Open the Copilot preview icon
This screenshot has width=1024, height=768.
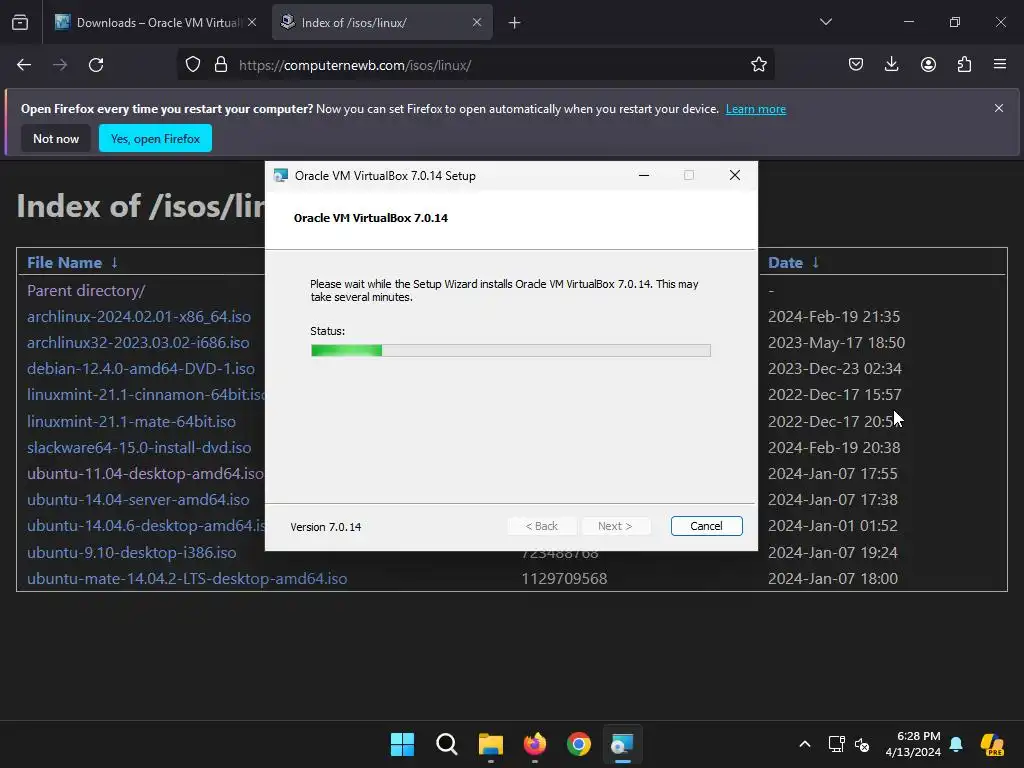(993, 744)
